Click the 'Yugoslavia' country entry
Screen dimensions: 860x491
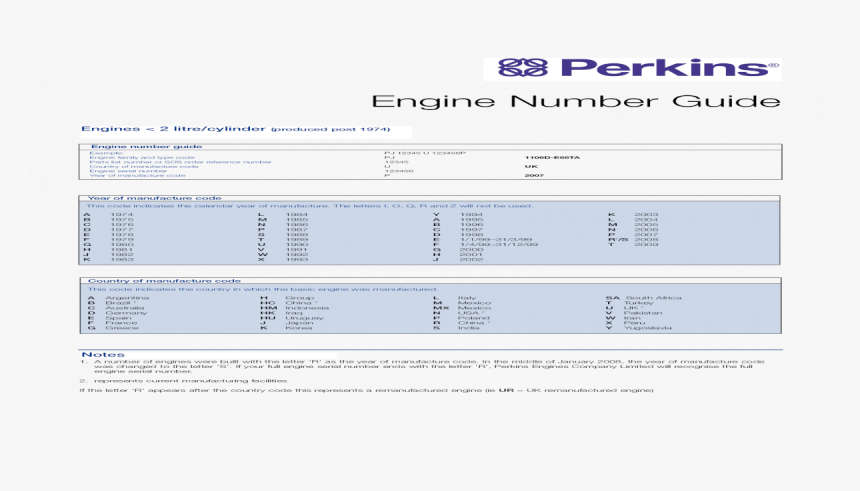click(x=648, y=328)
